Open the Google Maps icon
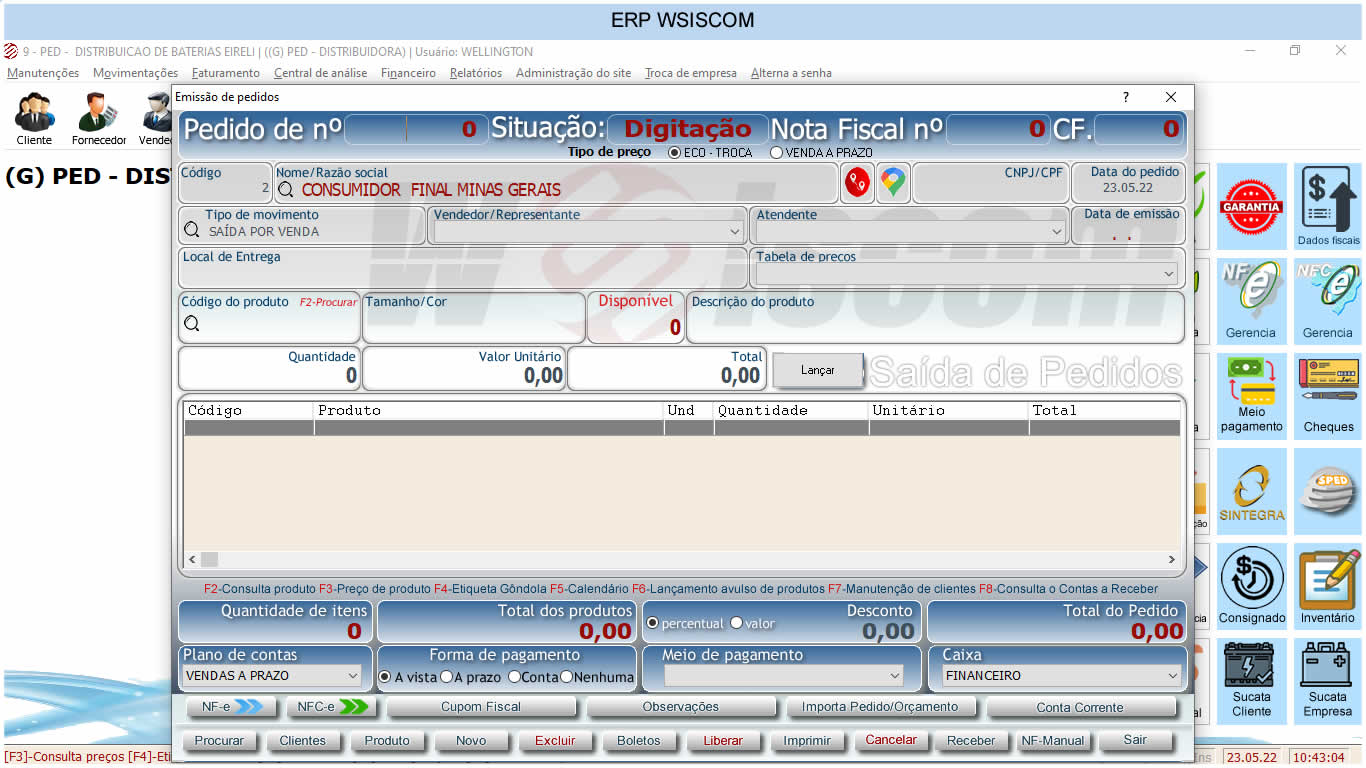The height and width of the screenshot is (768, 1366). tap(893, 183)
